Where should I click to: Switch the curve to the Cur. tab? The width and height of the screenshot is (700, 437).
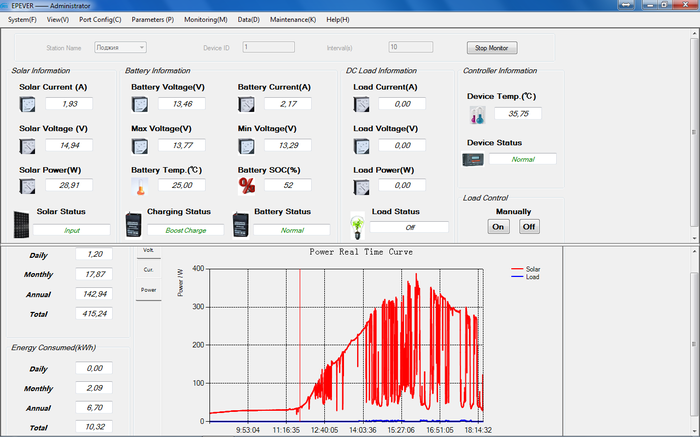click(148, 270)
